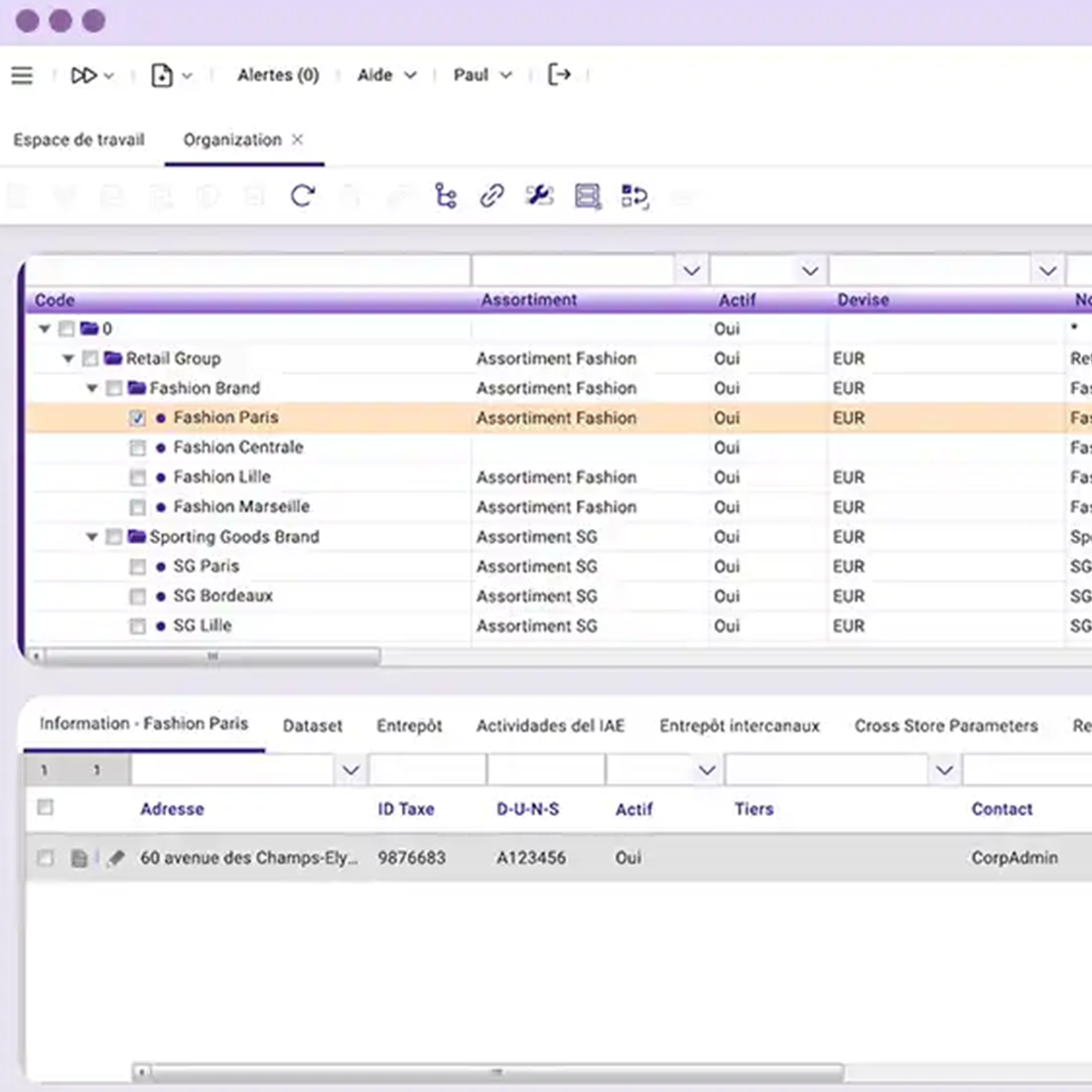Image resolution: width=1092 pixels, height=1092 pixels.
Task: Sort by the Contact column header
Action: 1002,808
